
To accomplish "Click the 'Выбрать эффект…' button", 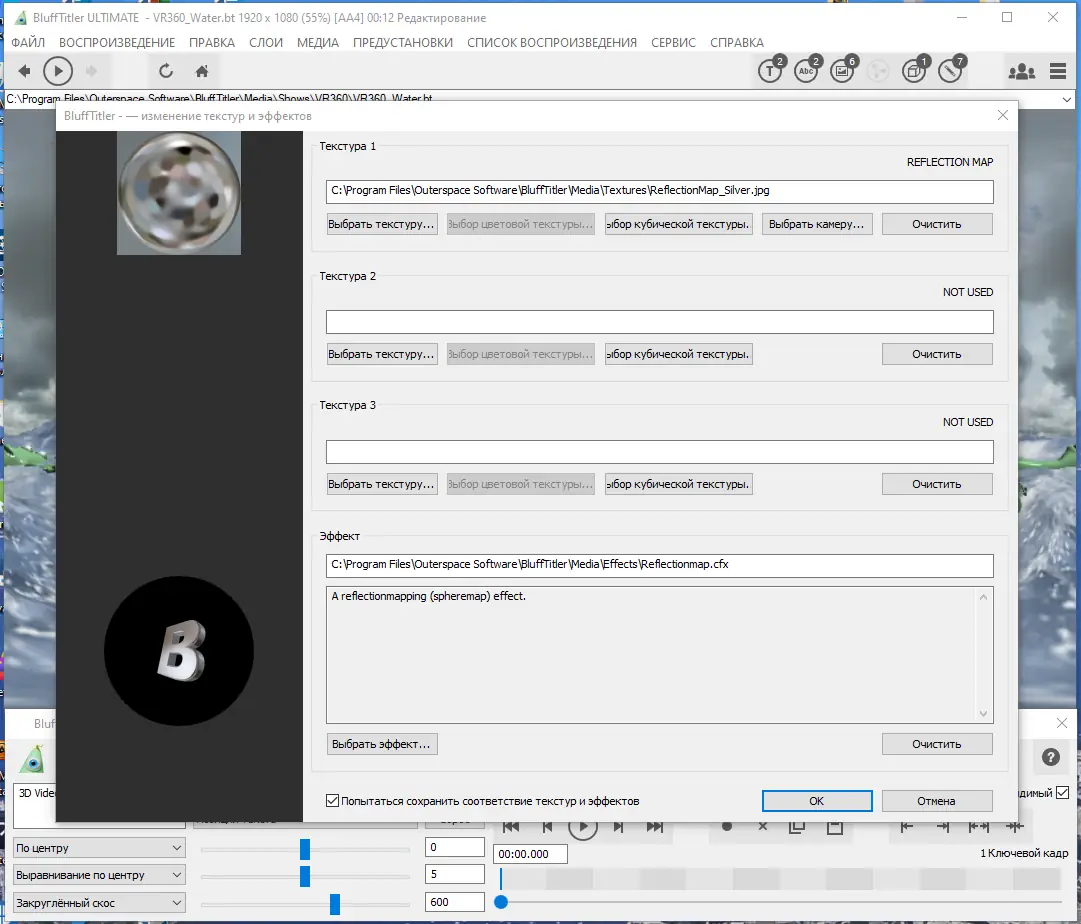I will point(382,744).
